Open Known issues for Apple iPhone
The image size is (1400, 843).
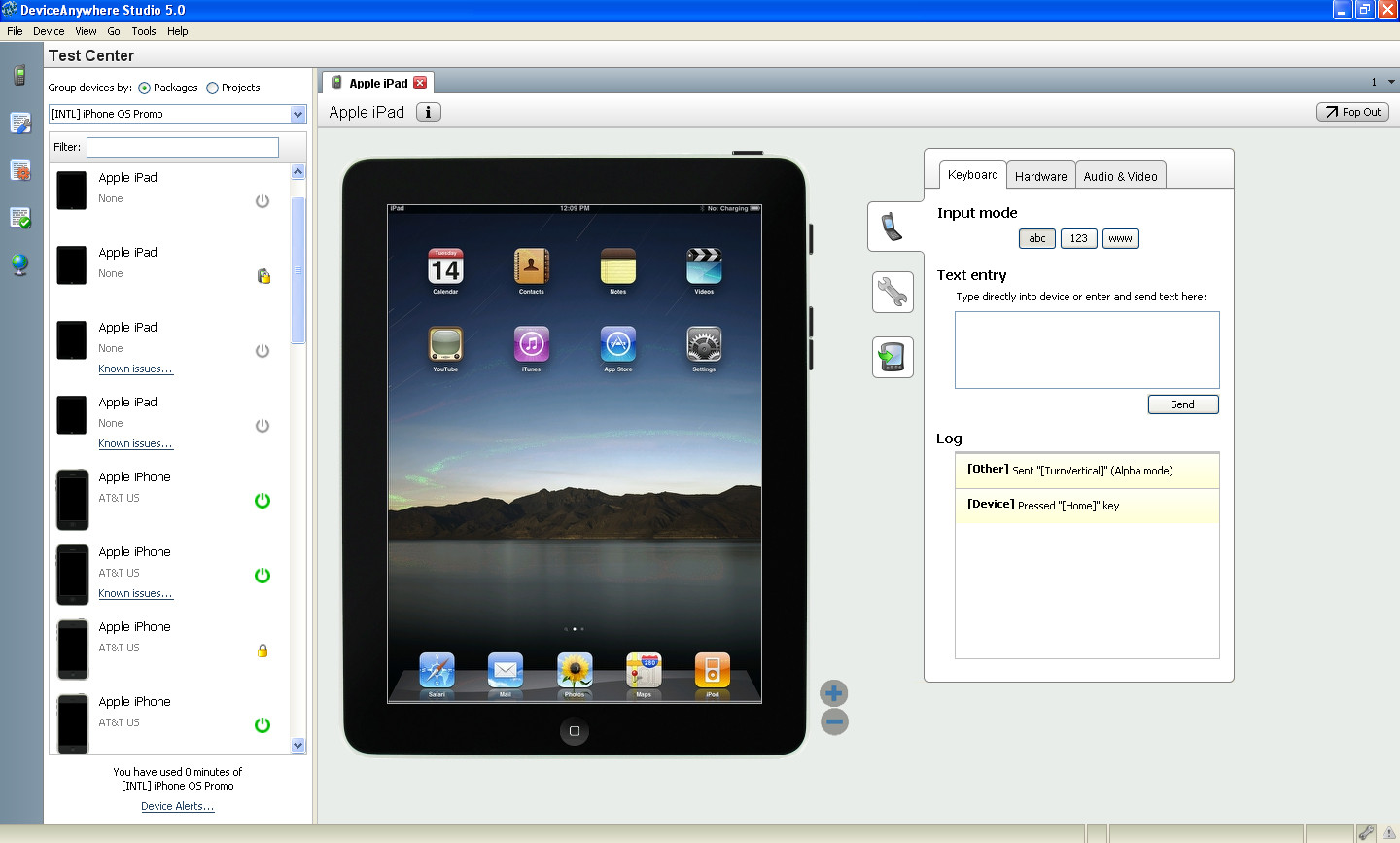tap(136, 593)
